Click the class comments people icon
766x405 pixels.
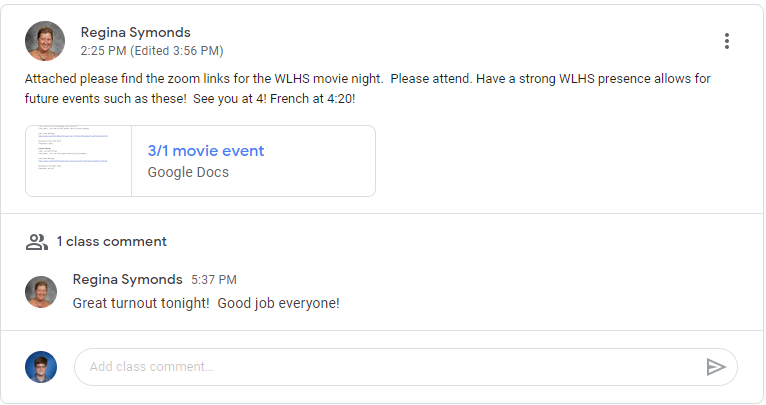pyautogui.click(x=37, y=241)
